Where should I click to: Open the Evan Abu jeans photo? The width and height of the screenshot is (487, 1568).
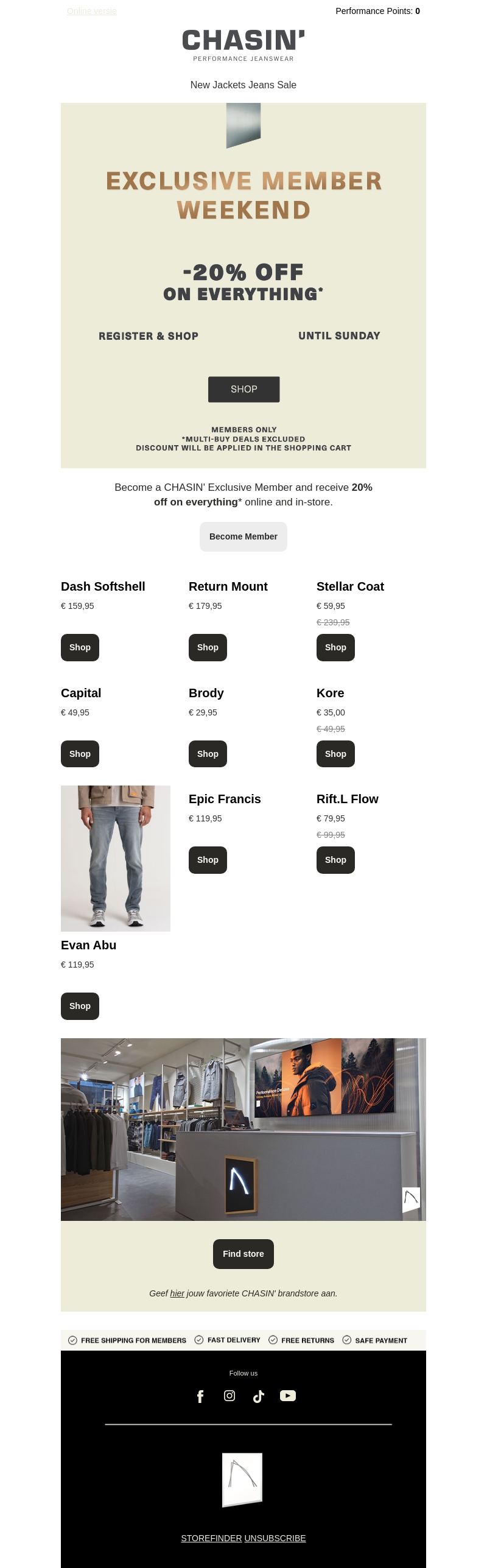click(x=116, y=858)
